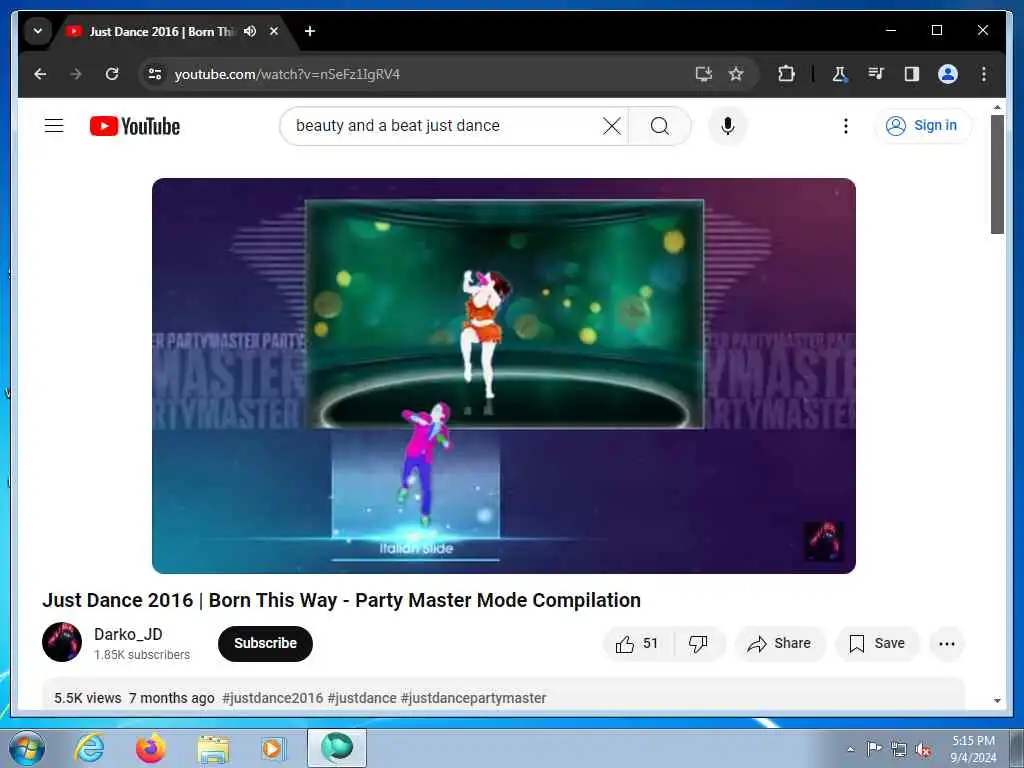Viewport: 1024px width, 768px height.
Task: Open the #justdance2016 hashtag link
Action: pyautogui.click(x=272, y=698)
